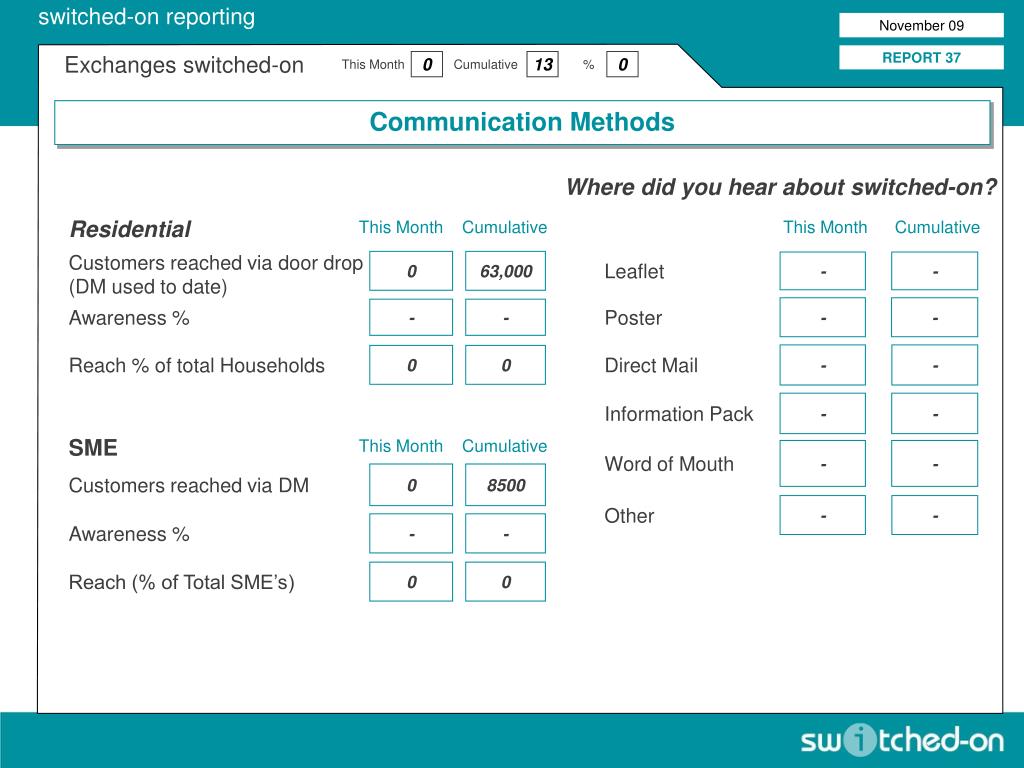Click the Information Pack row label
Viewport: 1024px width, 768px height.
click(x=679, y=414)
